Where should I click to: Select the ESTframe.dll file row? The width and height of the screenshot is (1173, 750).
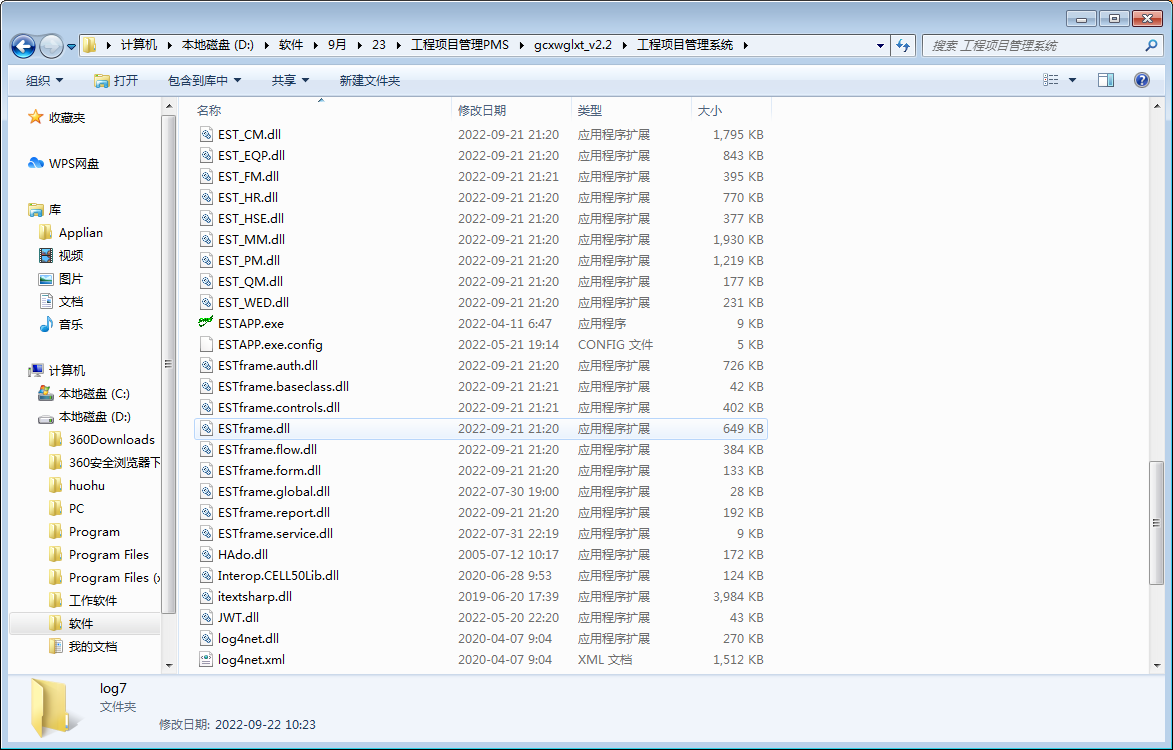tap(480, 428)
